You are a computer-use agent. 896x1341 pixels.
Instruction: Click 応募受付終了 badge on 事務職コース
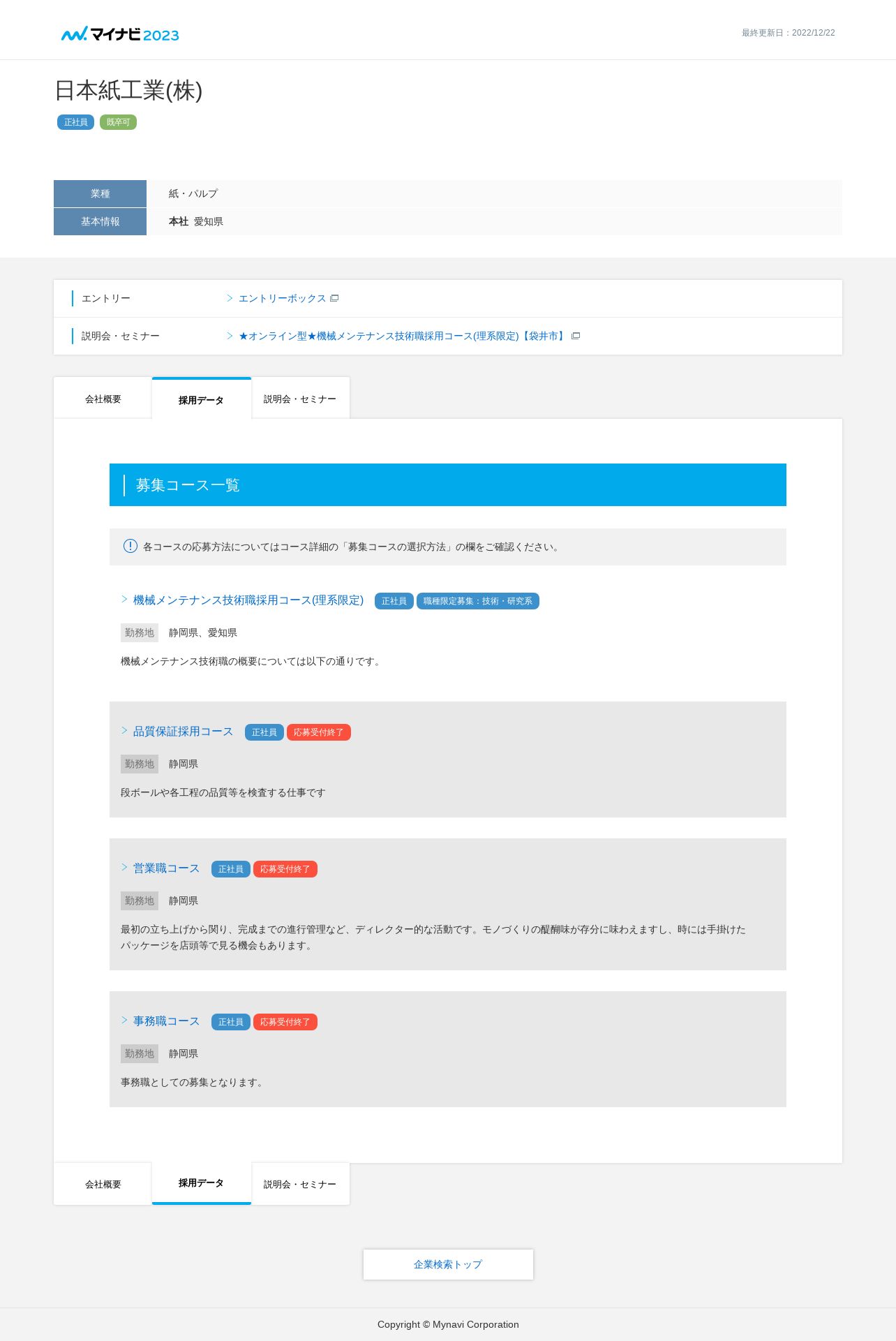[285, 1022]
